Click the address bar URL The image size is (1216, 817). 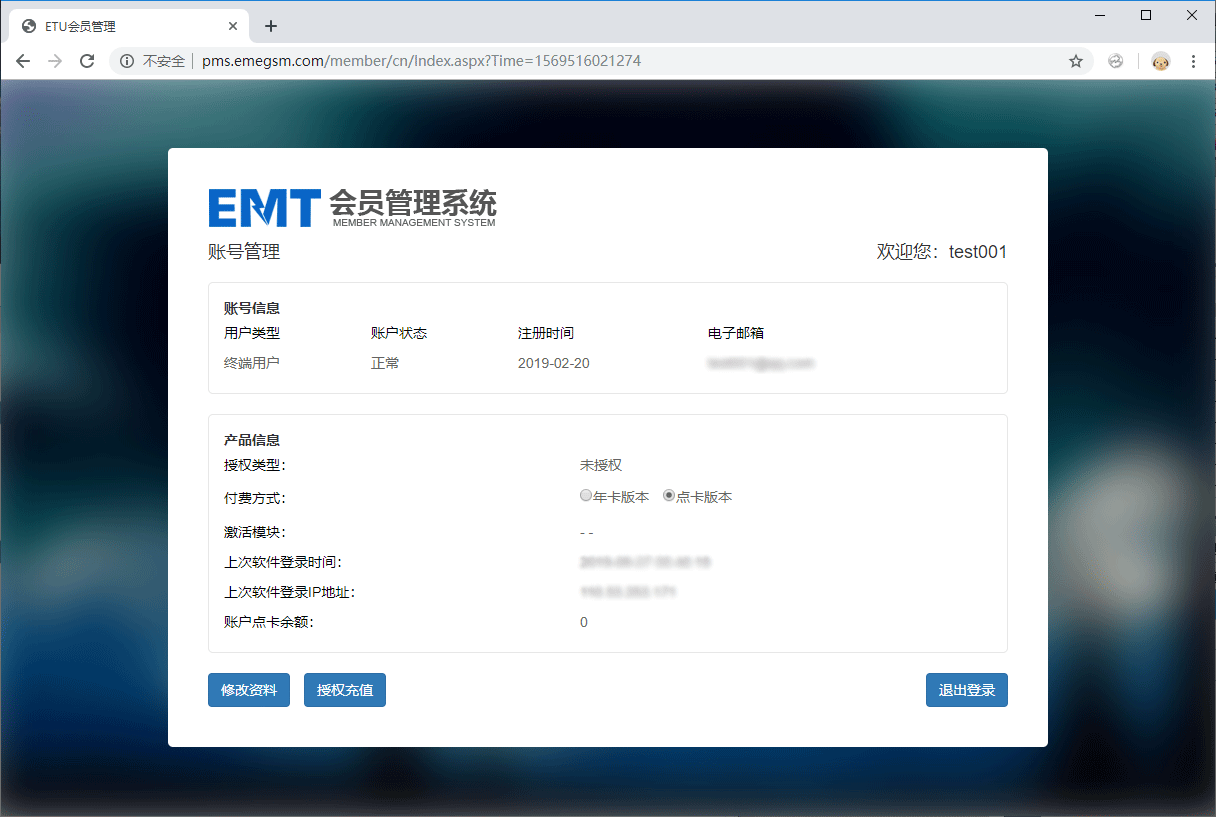pyautogui.click(x=420, y=61)
